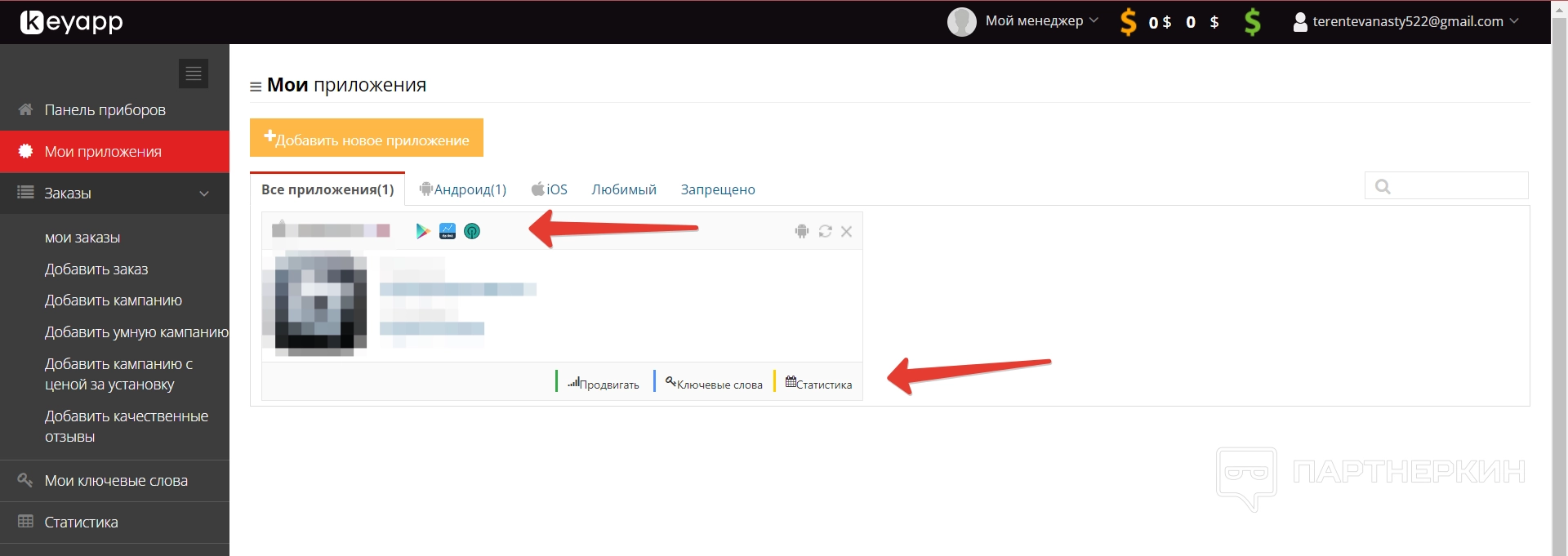The width and height of the screenshot is (1568, 556).
Task: Open the account email dropdown
Action: click(x=1406, y=22)
